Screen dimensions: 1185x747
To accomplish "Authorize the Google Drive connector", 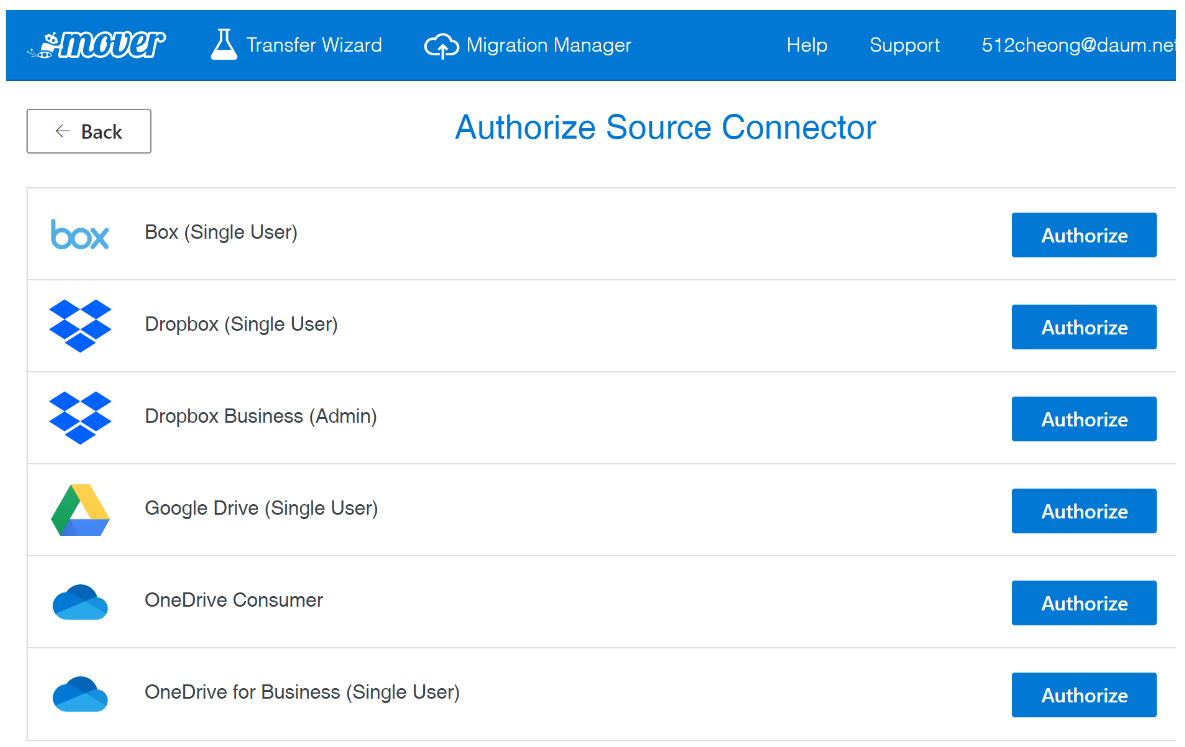I will (1084, 511).
